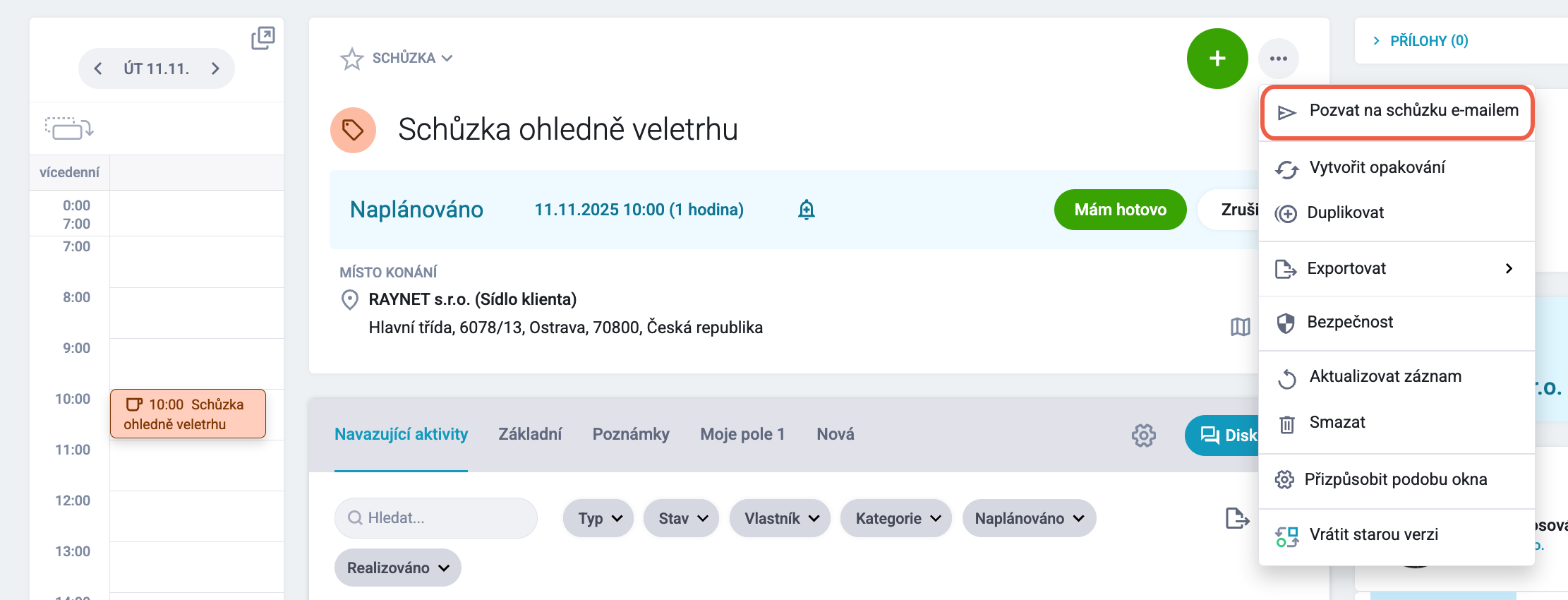Click the Mám hotovo button
Image resolution: width=1568 pixels, height=600 pixels.
coord(1120,210)
